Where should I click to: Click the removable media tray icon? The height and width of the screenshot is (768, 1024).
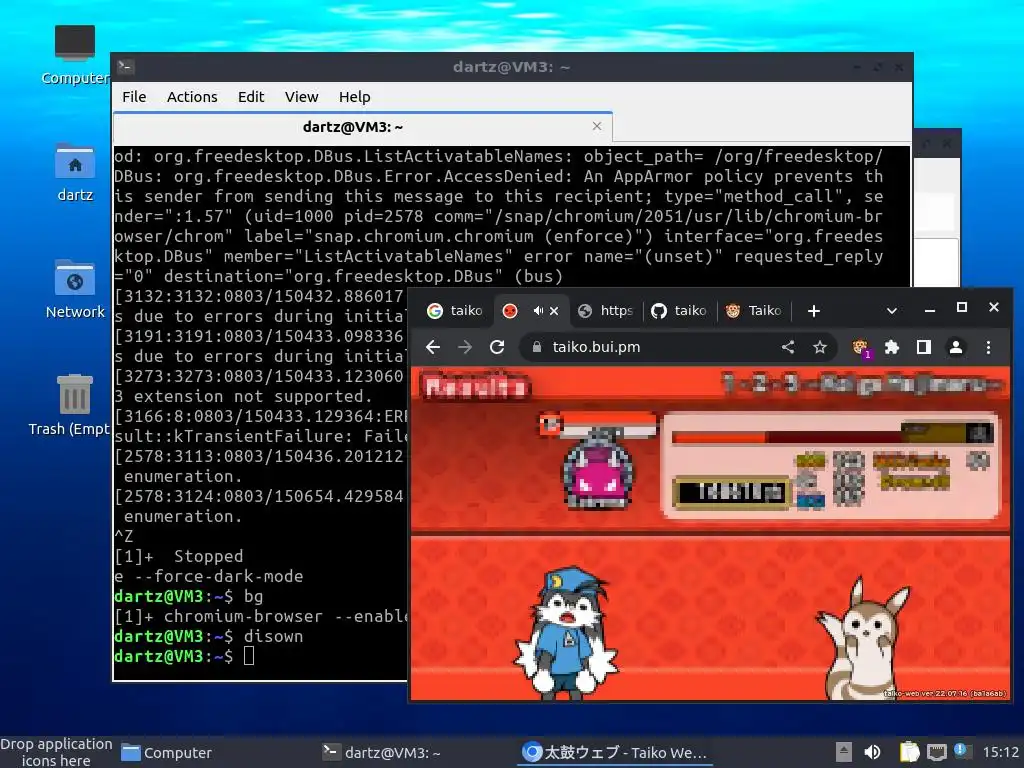pyautogui.click(x=844, y=752)
